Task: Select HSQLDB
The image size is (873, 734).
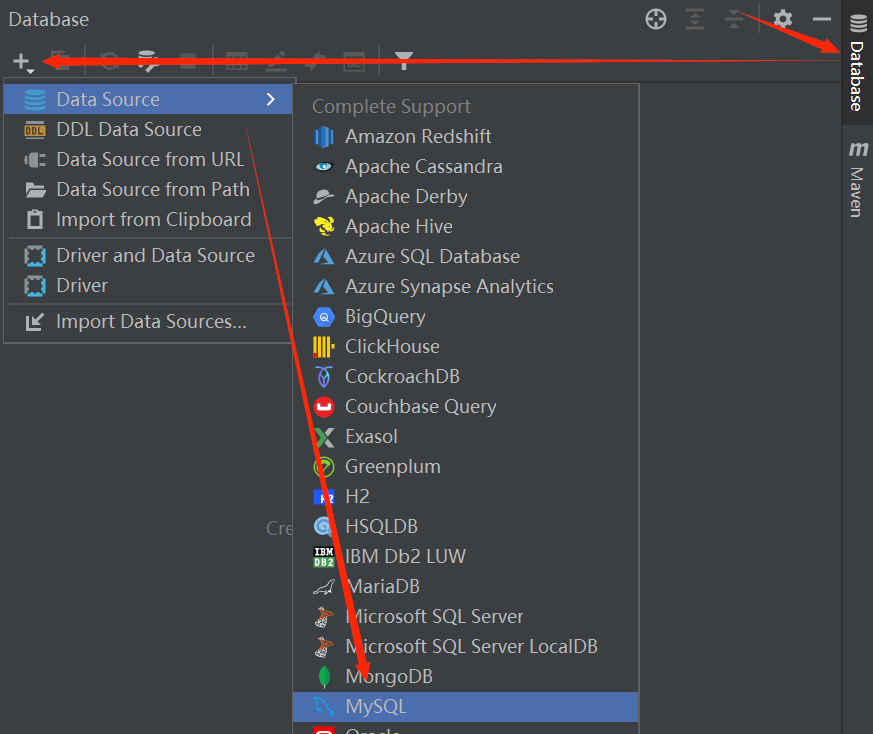Action: [465, 527]
